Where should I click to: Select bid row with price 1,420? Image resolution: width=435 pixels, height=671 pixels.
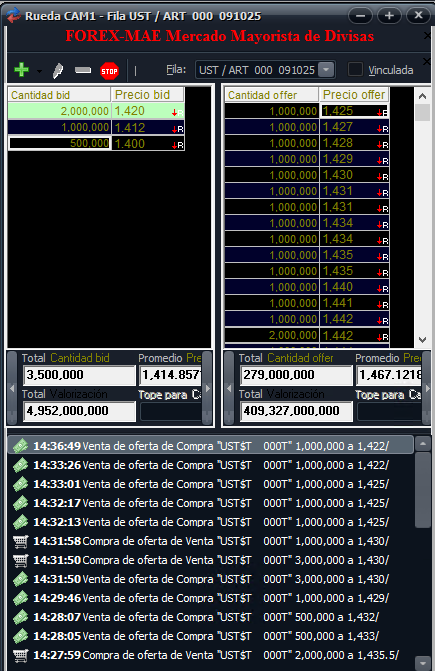pos(96,111)
